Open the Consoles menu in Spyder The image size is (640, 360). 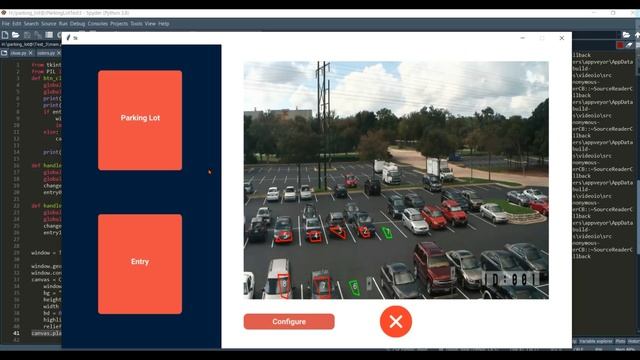click(98, 24)
